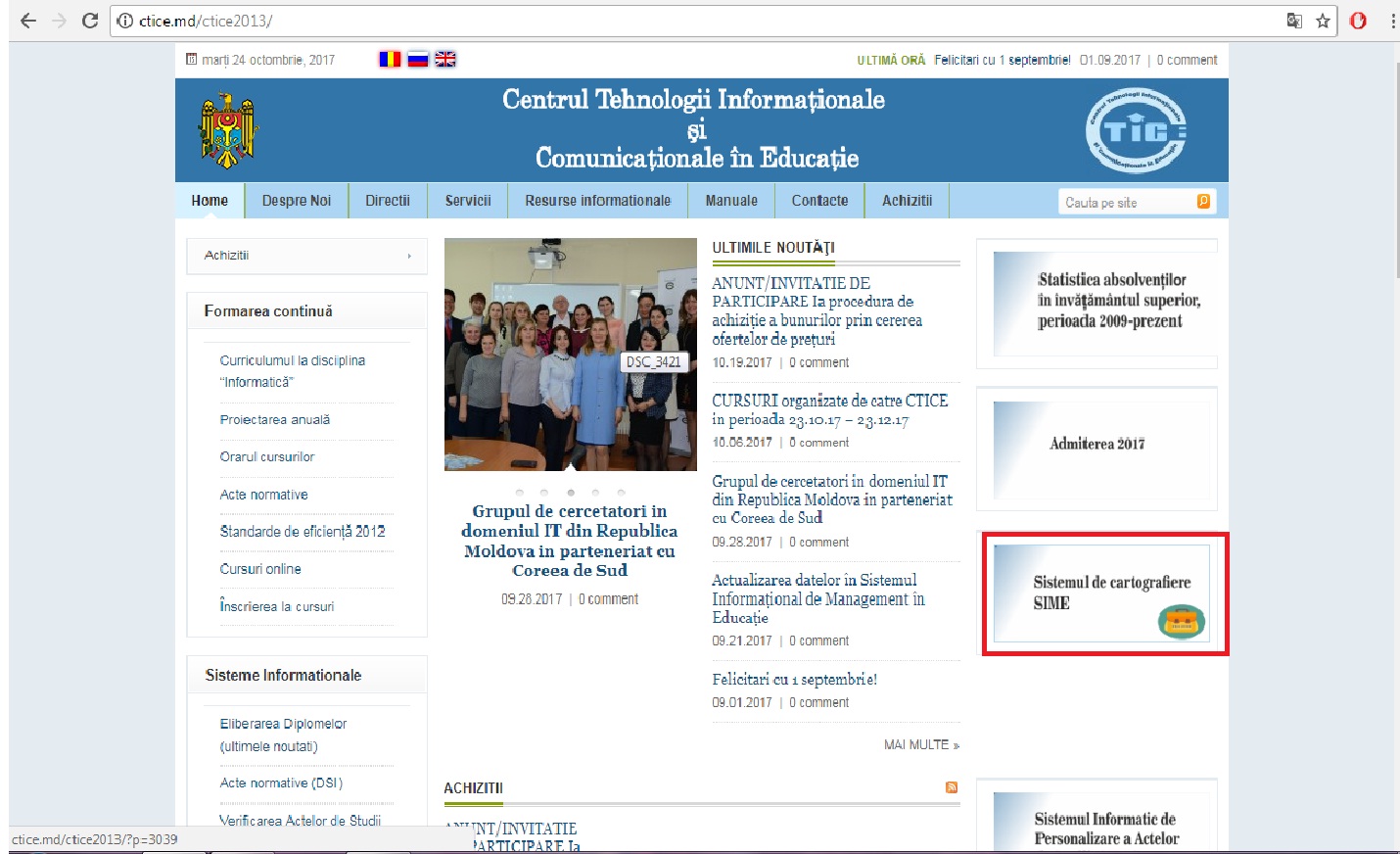Select the English UK flag icon
Viewport: 1400px width, 854px height.
(x=445, y=60)
